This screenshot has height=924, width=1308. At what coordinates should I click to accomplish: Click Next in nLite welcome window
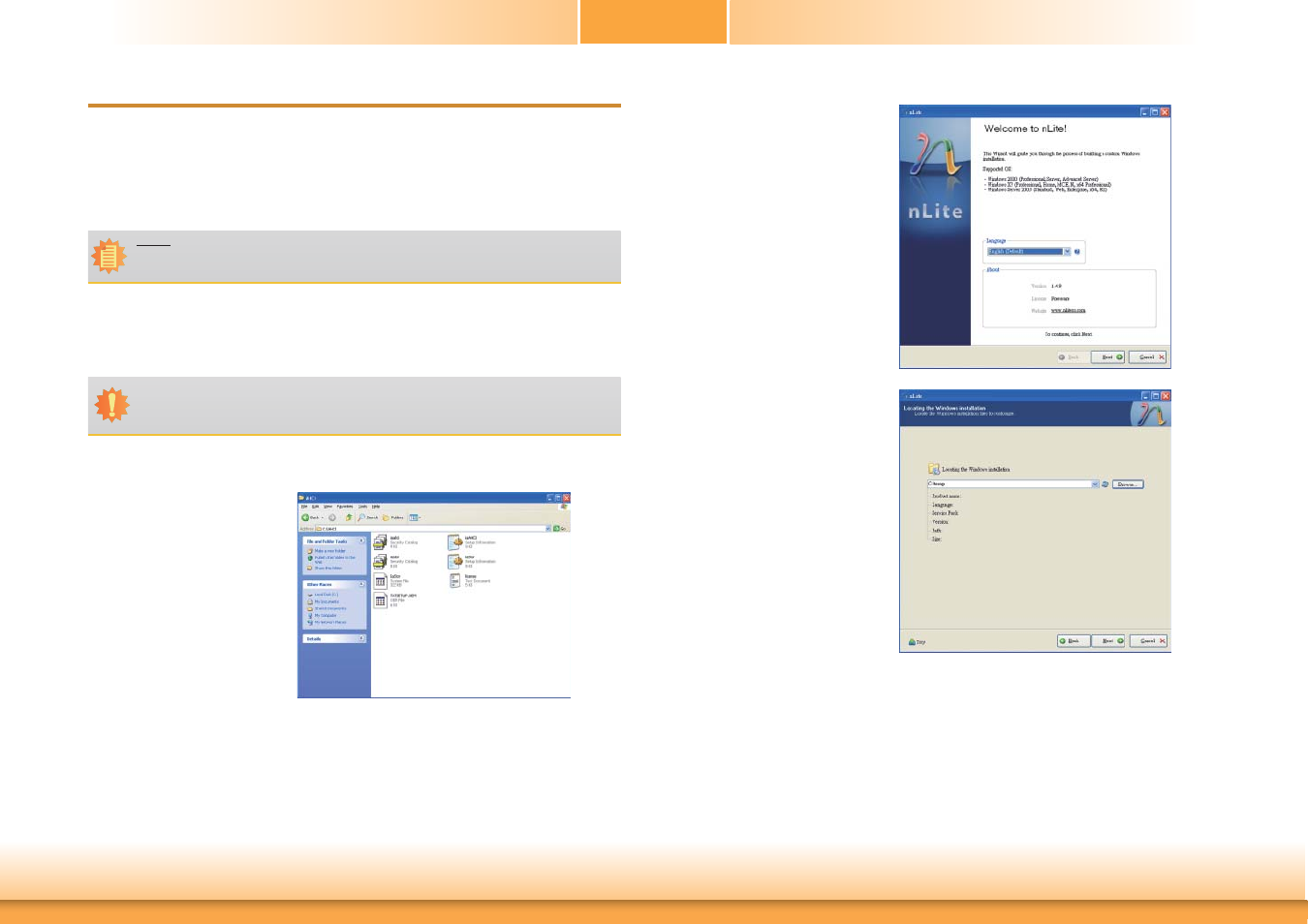pyautogui.click(x=1107, y=357)
